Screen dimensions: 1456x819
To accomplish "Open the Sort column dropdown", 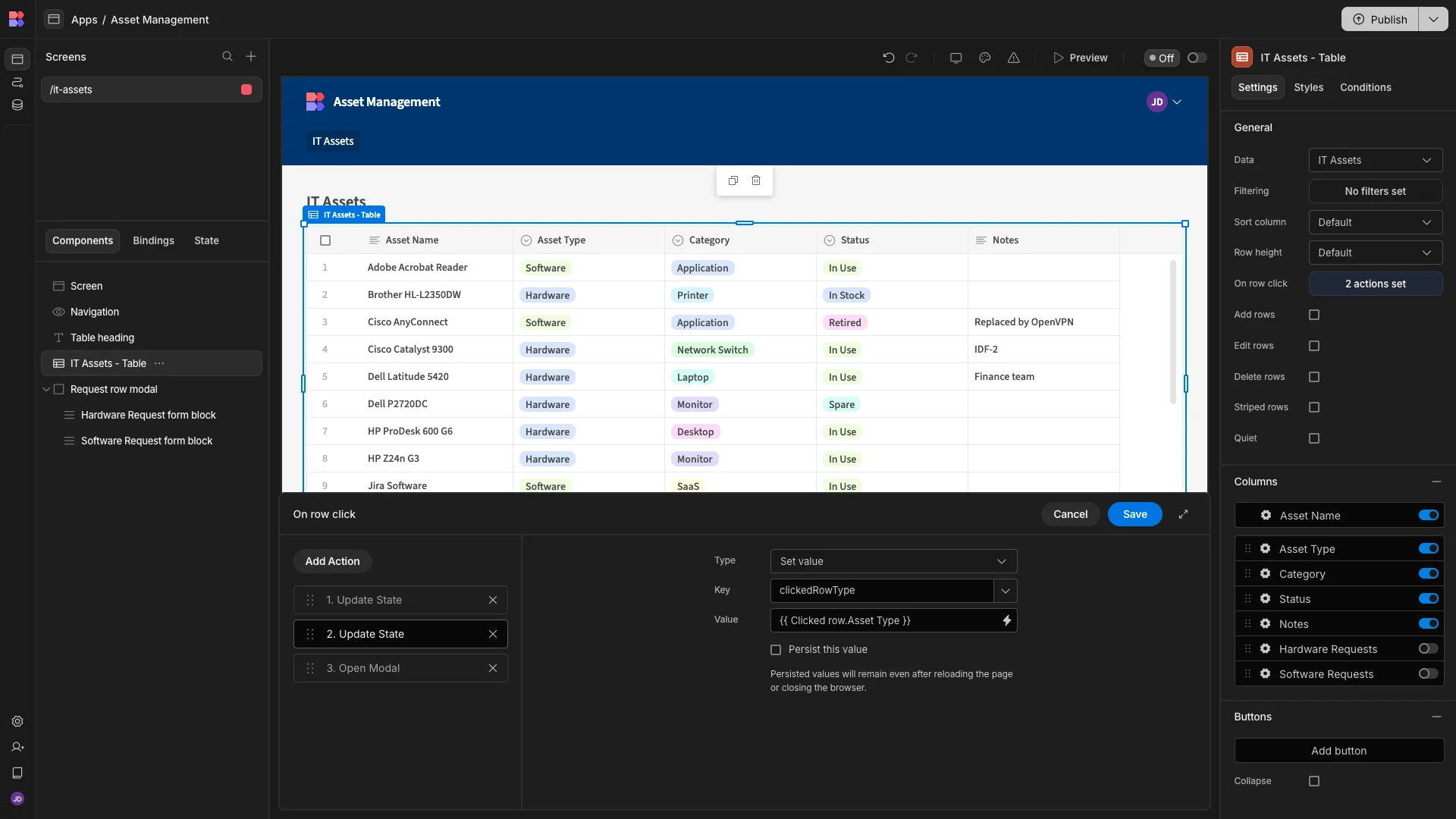I will (1376, 222).
